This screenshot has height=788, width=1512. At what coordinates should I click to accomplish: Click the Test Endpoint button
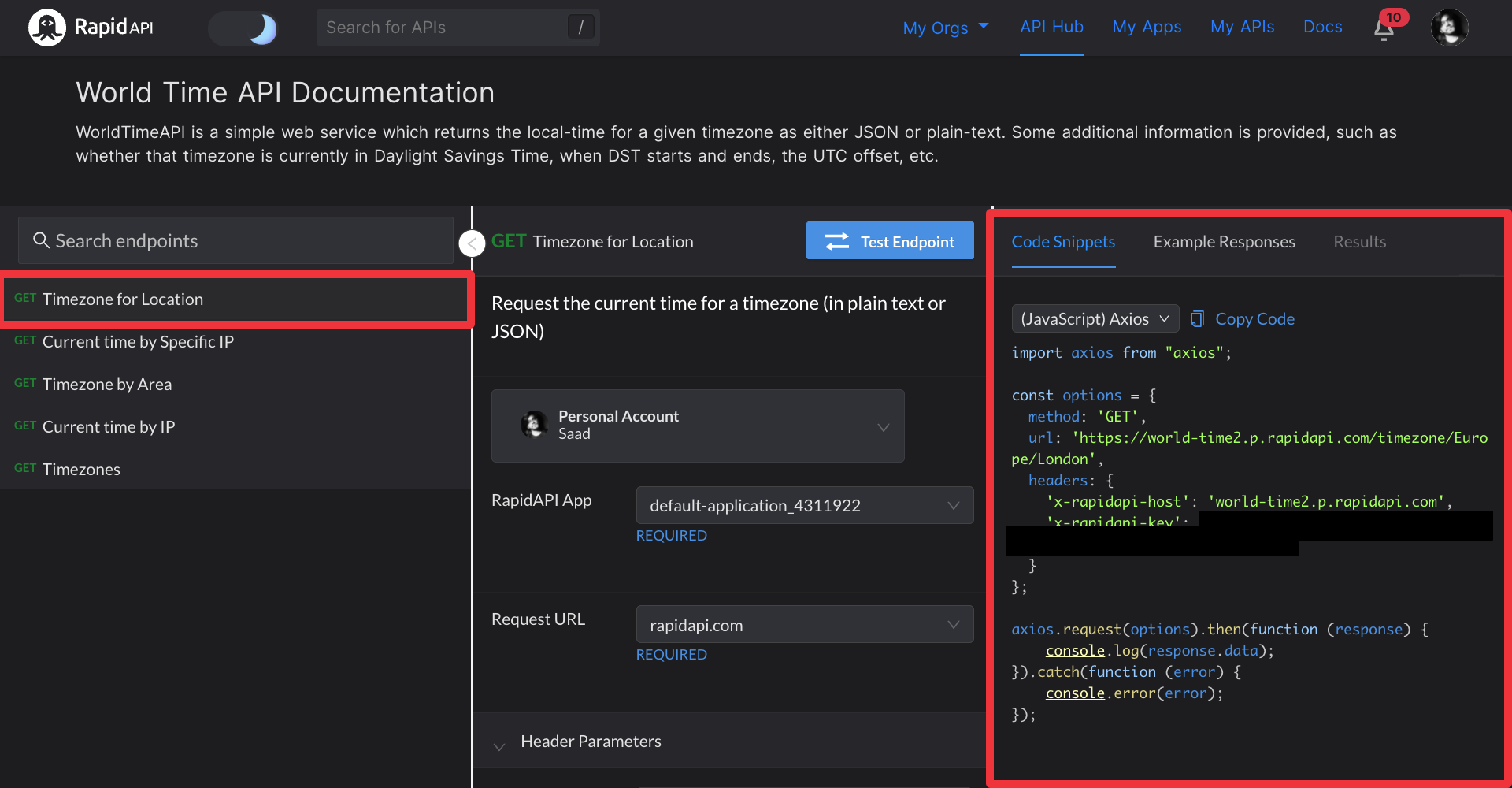[x=890, y=241]
